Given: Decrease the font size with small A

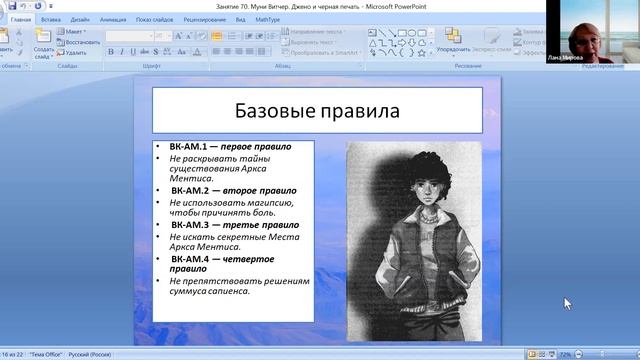Looking at the screenshot, I should (x=189, y=36).
